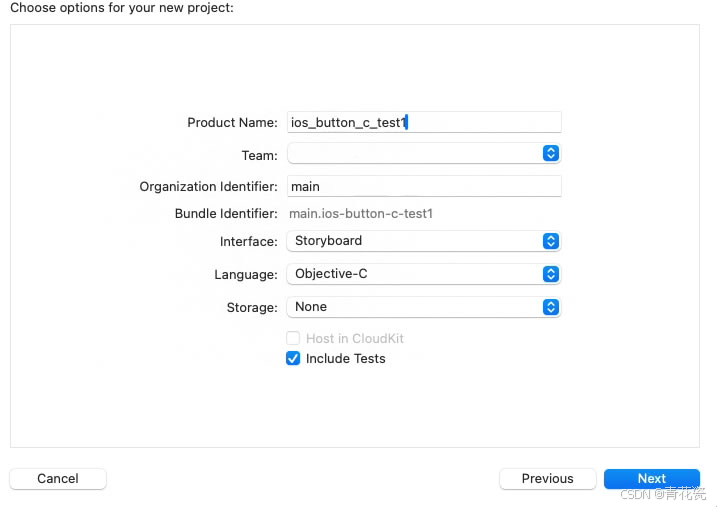Open the Objective-C language dropdown
This screenshot has width=717, height=507.
[423, 274]
